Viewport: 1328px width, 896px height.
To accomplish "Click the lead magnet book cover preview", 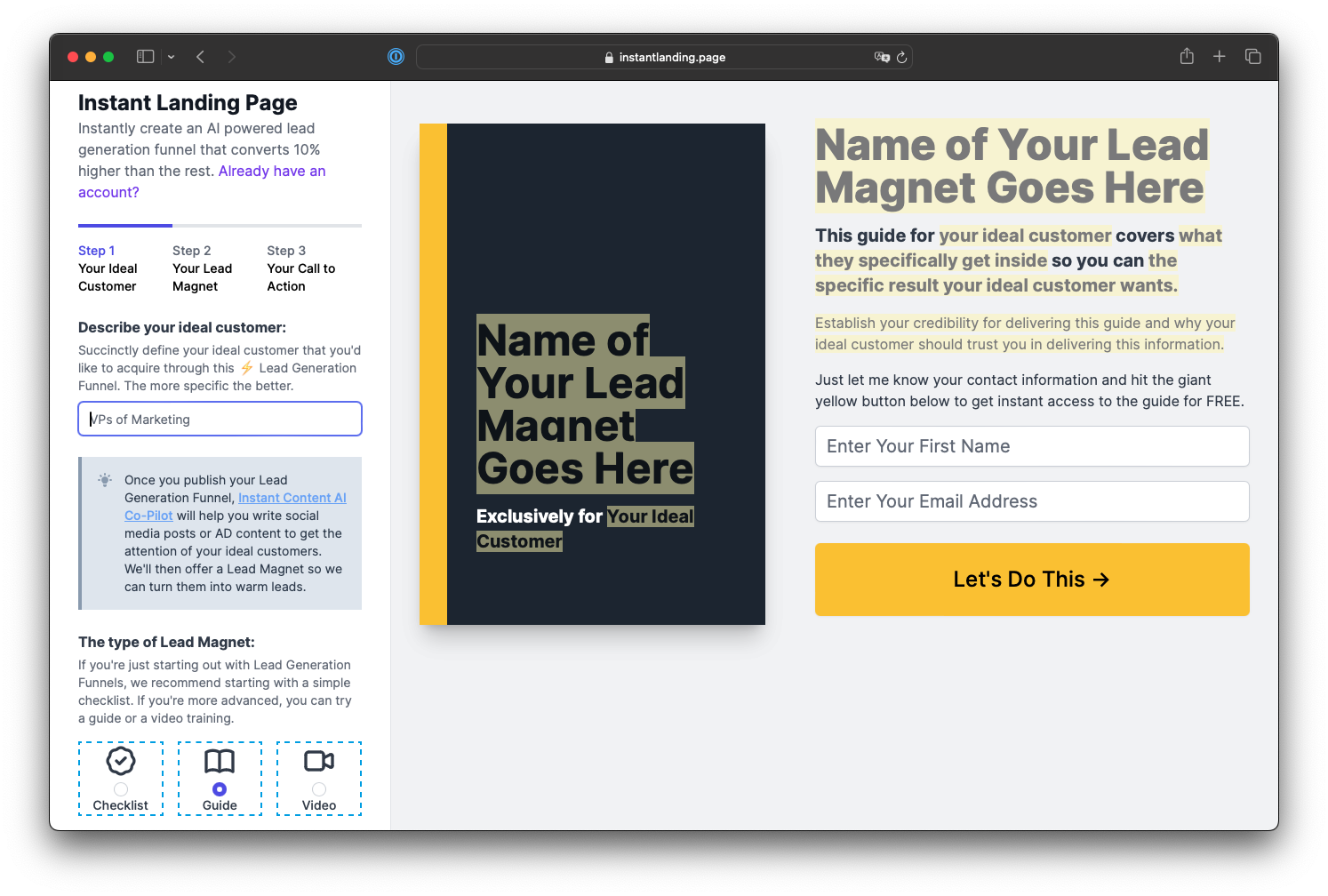I will coord(592,374).
